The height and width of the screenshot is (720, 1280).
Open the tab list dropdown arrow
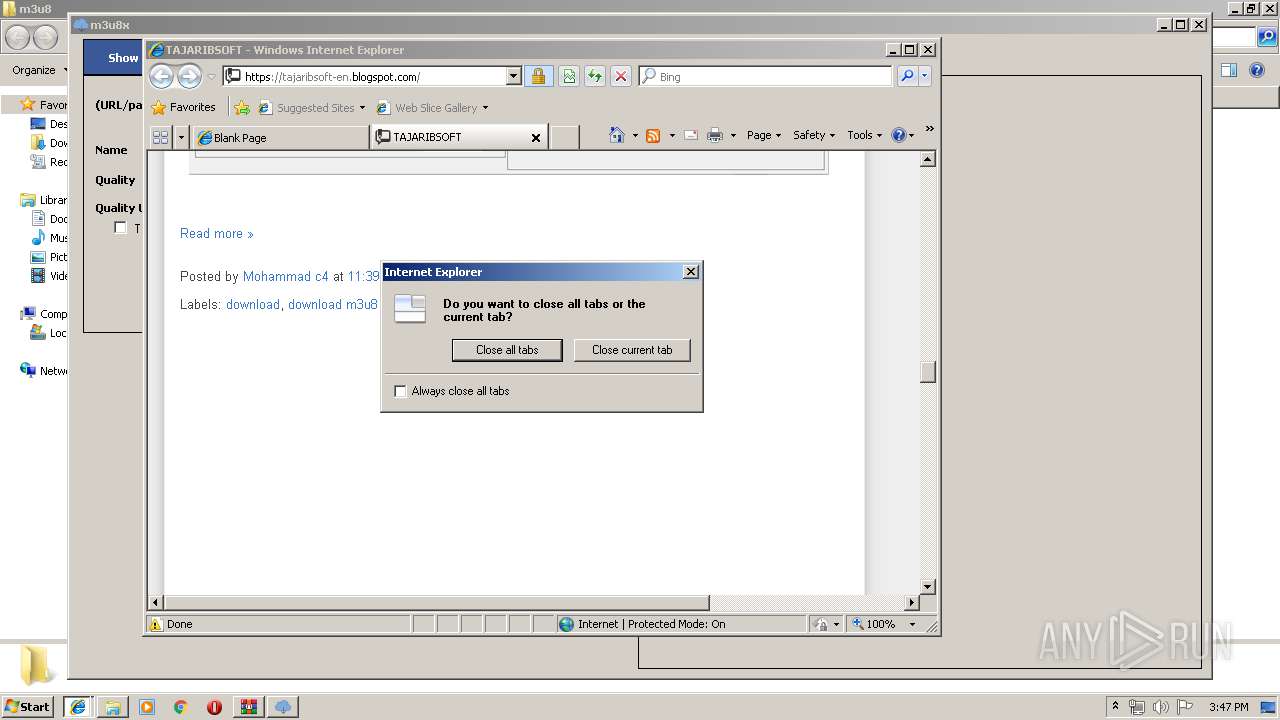[181, 137]
